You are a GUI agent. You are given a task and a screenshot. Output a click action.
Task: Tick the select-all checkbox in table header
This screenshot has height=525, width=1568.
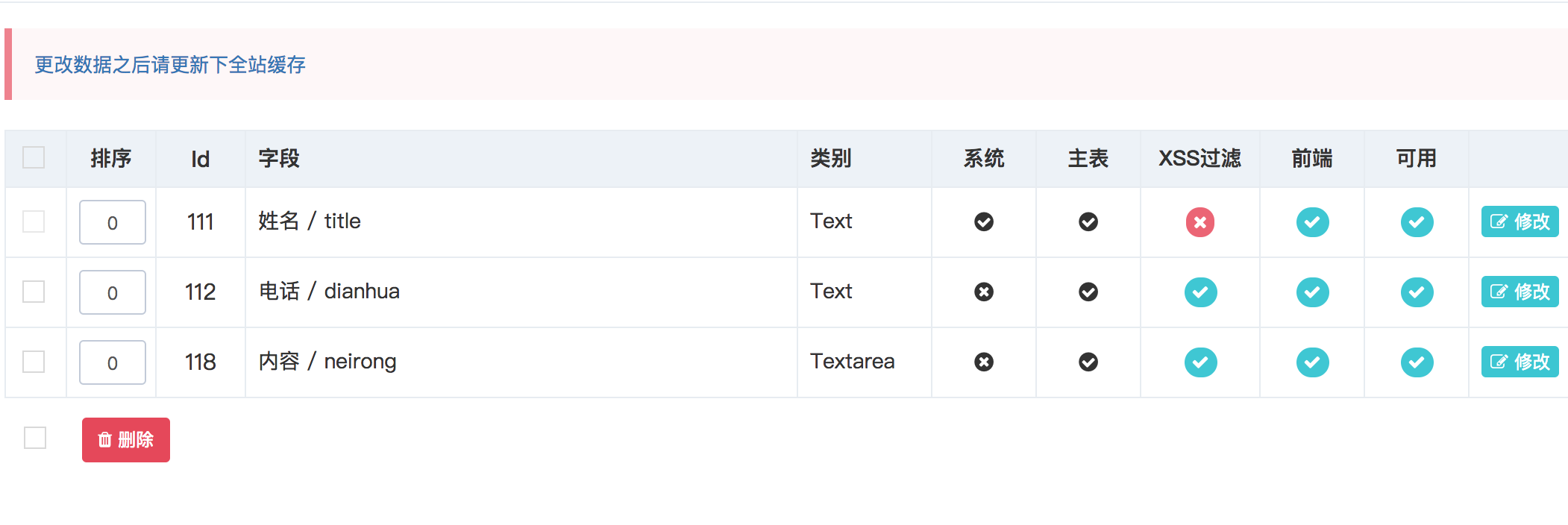pos(34,158)
